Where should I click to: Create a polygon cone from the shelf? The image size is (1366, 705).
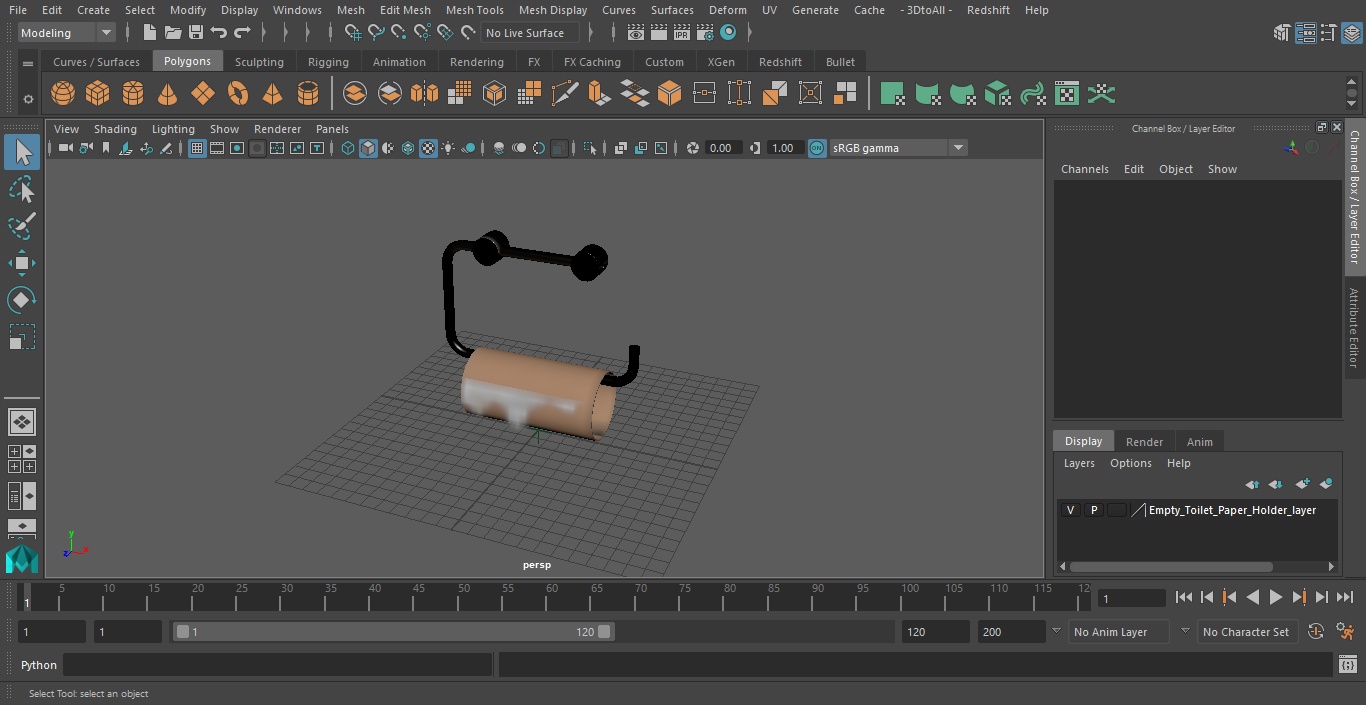168,94
